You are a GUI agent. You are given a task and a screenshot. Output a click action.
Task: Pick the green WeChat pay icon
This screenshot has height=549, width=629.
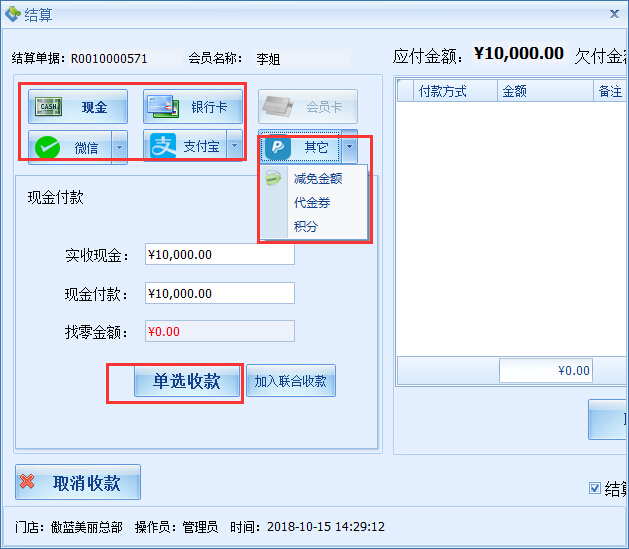click(48, 148)
